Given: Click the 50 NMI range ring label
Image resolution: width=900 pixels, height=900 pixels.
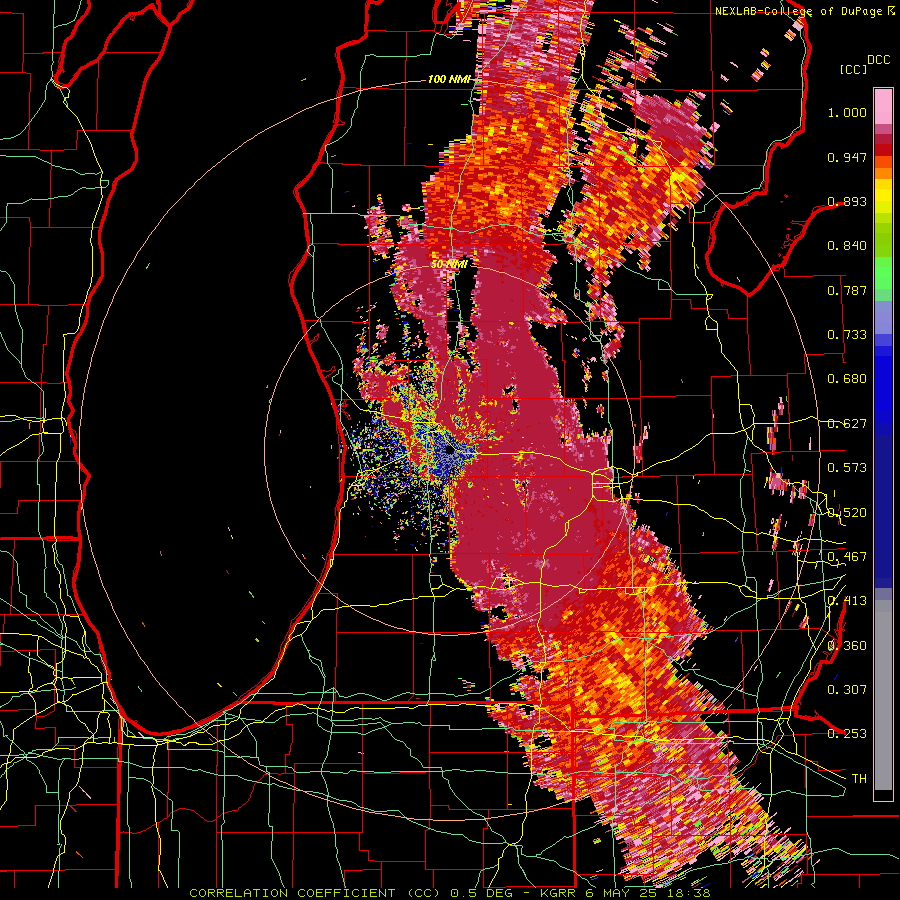Looking at the screenshot, I should [449, 265].
